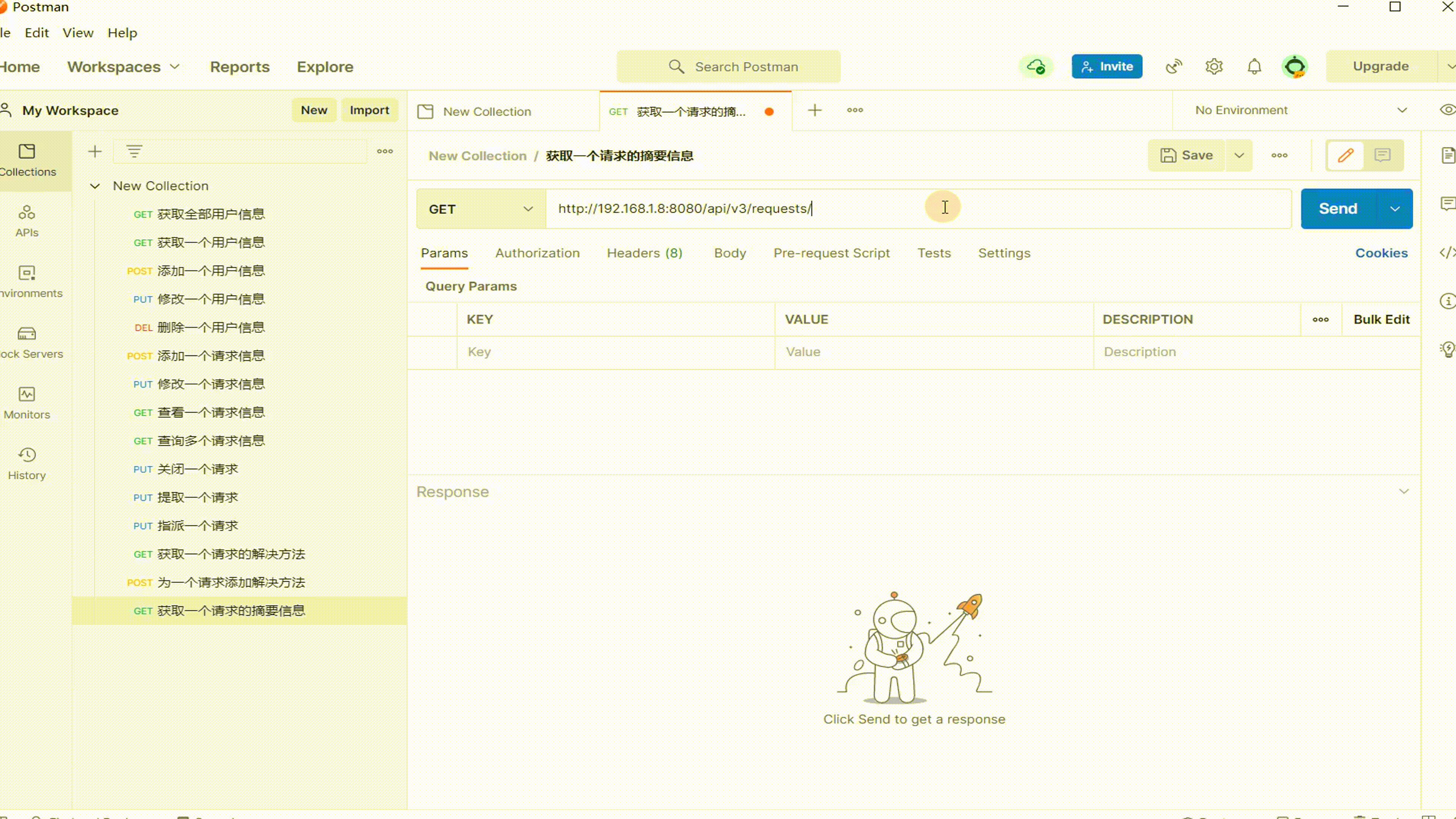
Task: Open tab options ellipsis next to new tab
Action: [x=855, y=110]
